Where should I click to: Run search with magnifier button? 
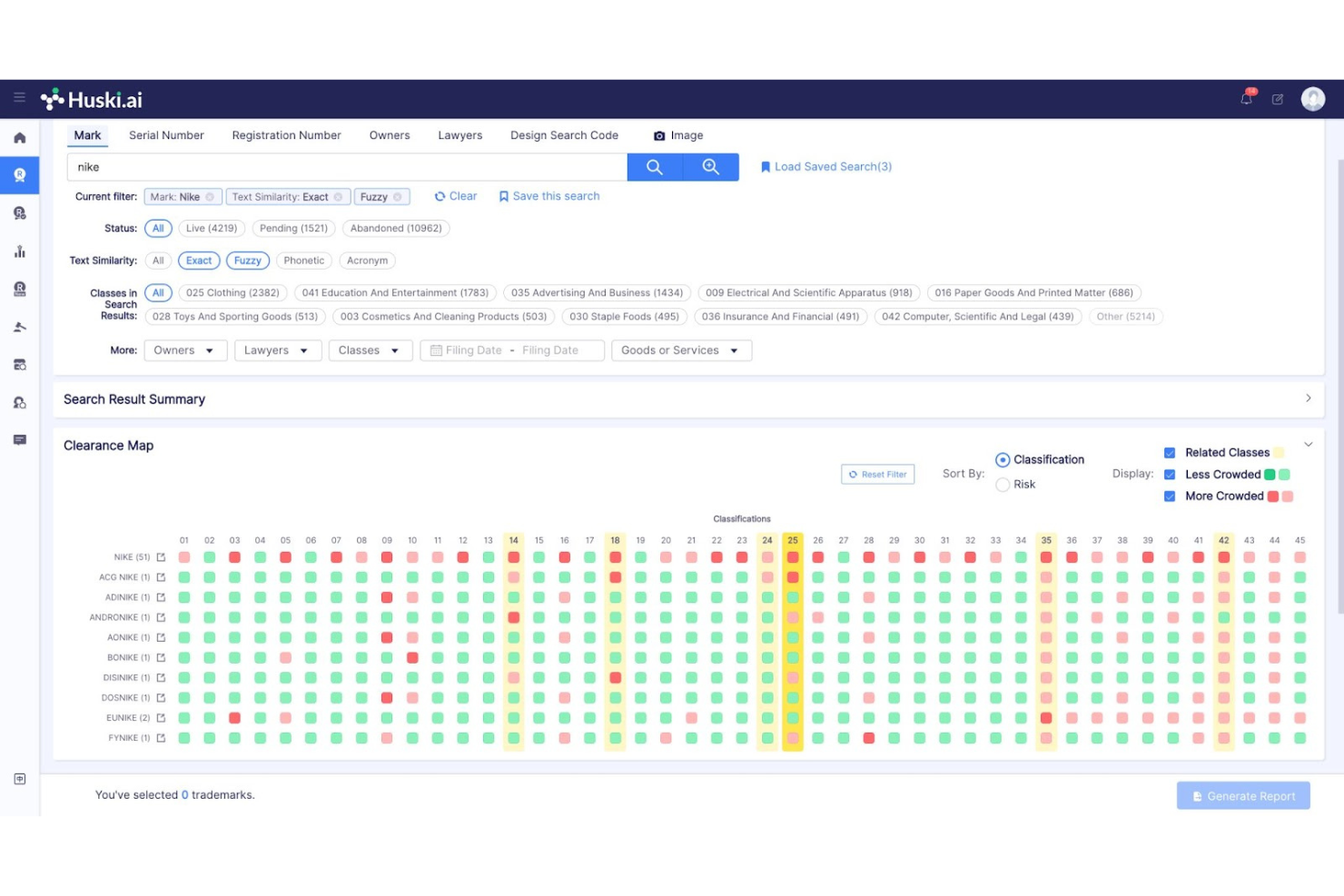[x=655, y=167]
